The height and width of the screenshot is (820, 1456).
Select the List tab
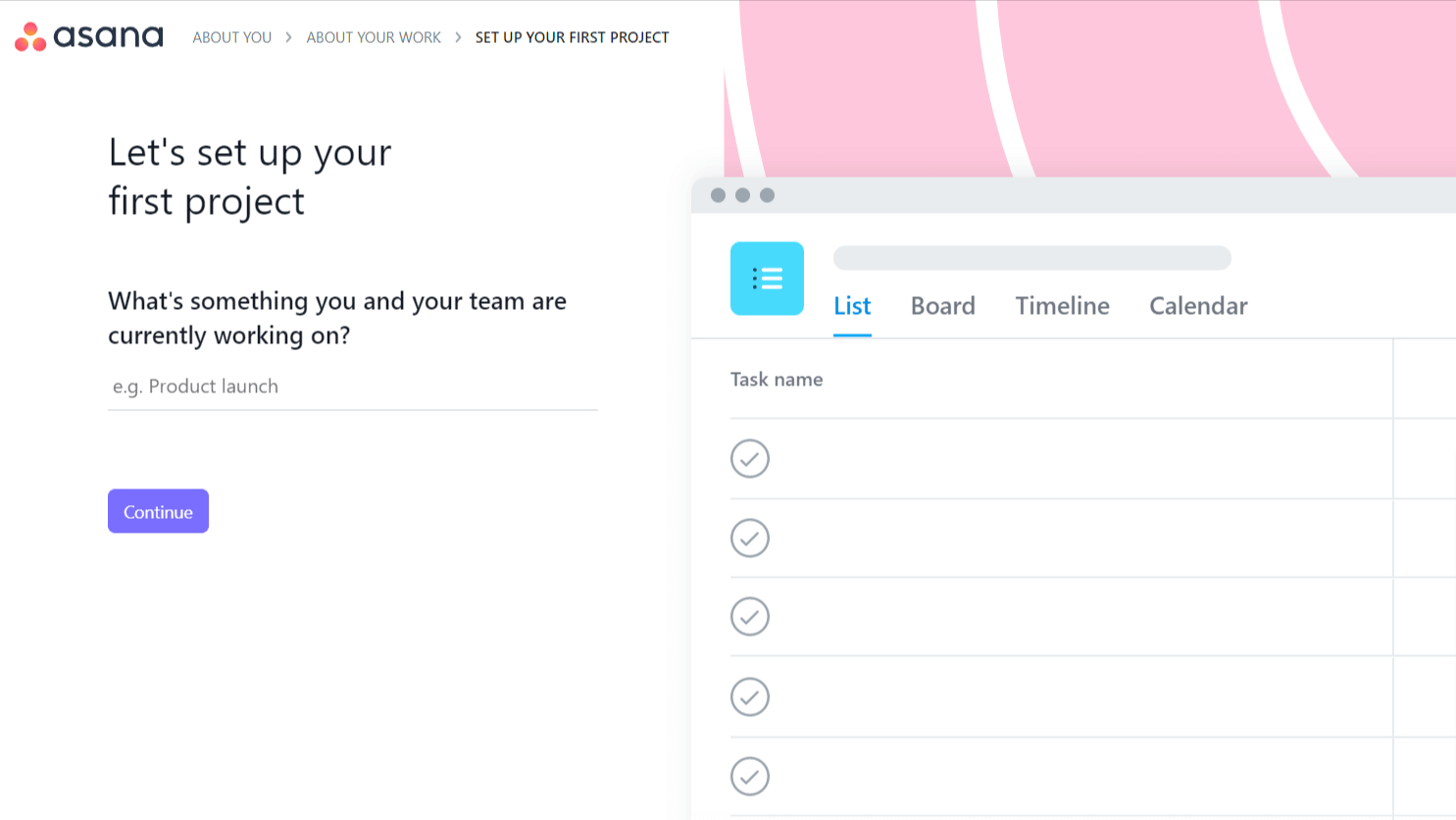(852, 306)
